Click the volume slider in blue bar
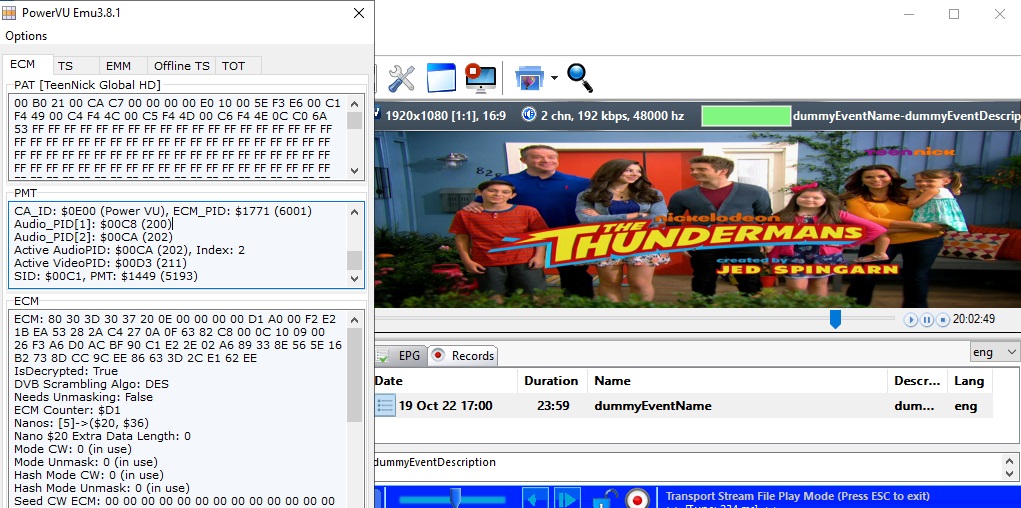1021x508 pixels. [x=455, y=499]
